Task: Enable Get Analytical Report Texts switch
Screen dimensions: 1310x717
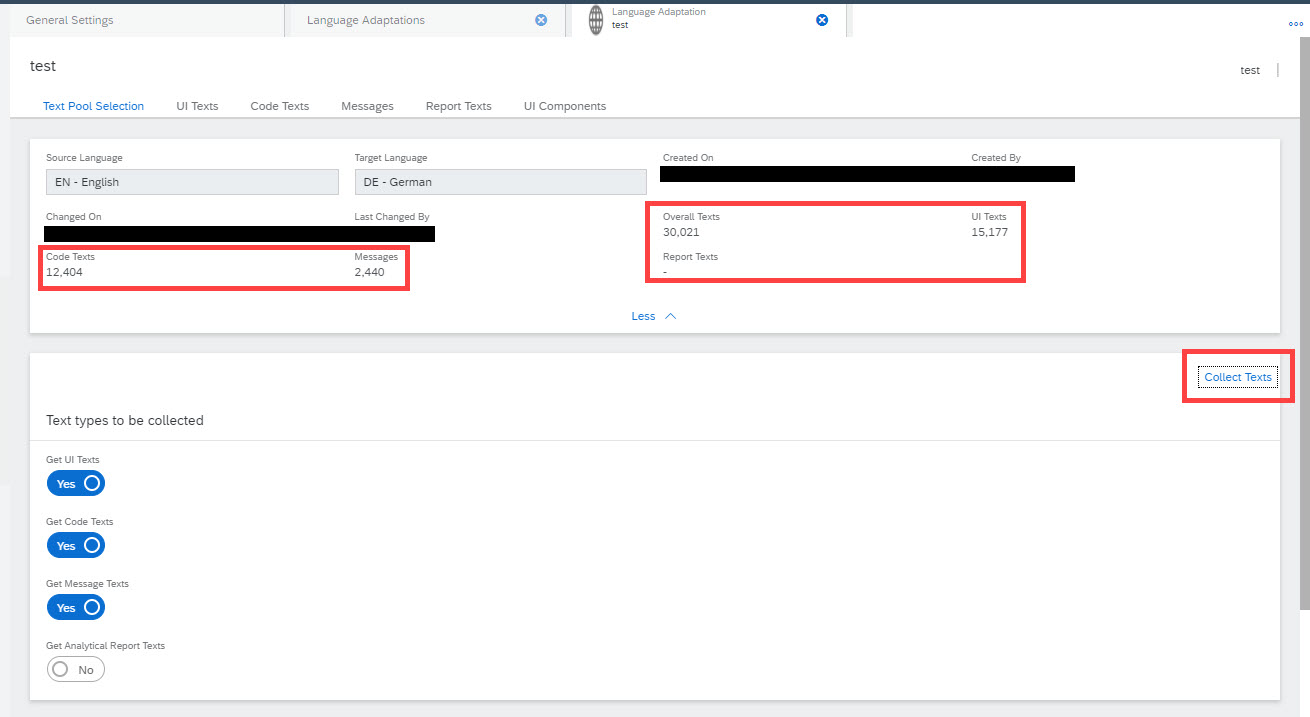Action: (76, 670)
